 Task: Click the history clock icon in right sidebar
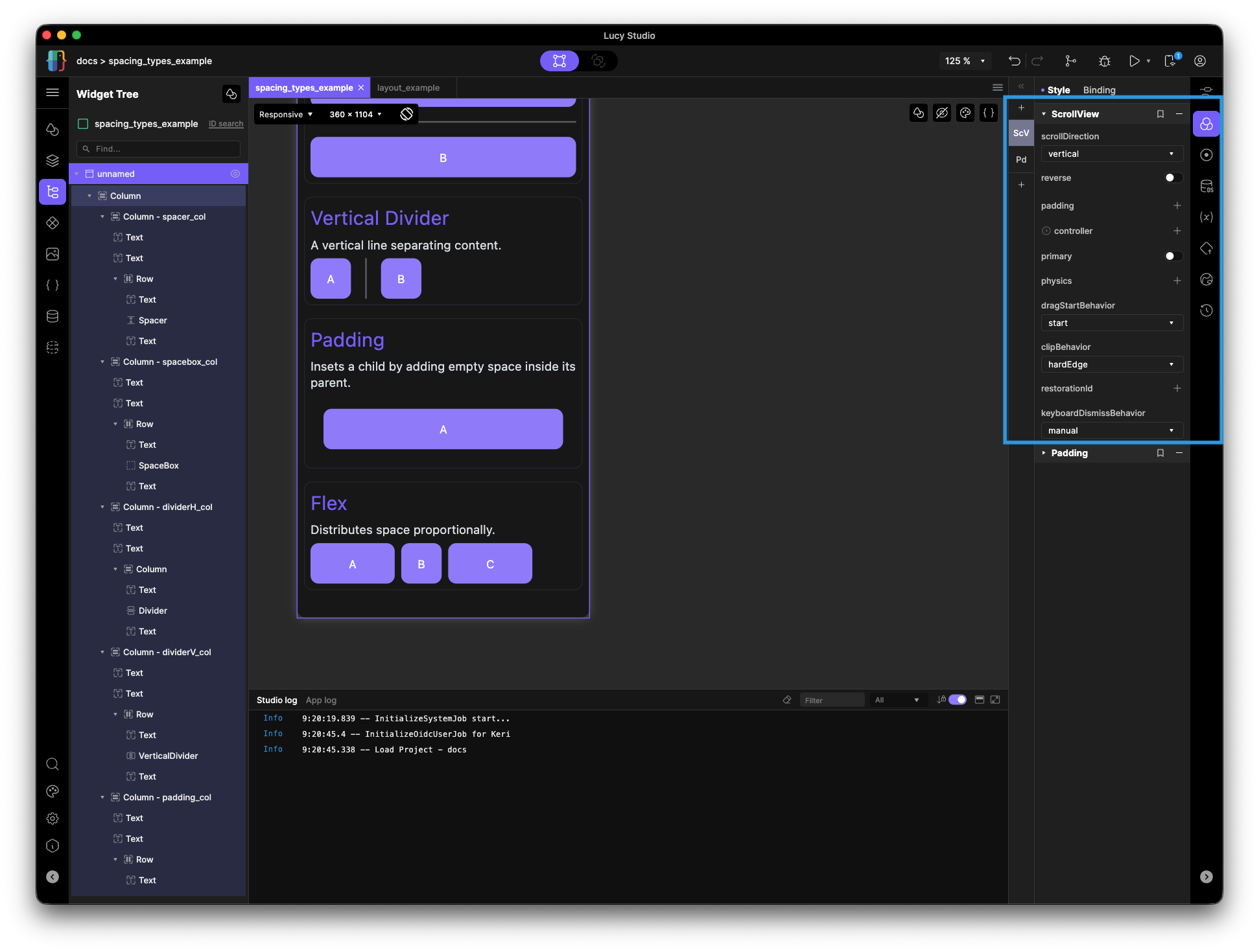[1206, 310]
